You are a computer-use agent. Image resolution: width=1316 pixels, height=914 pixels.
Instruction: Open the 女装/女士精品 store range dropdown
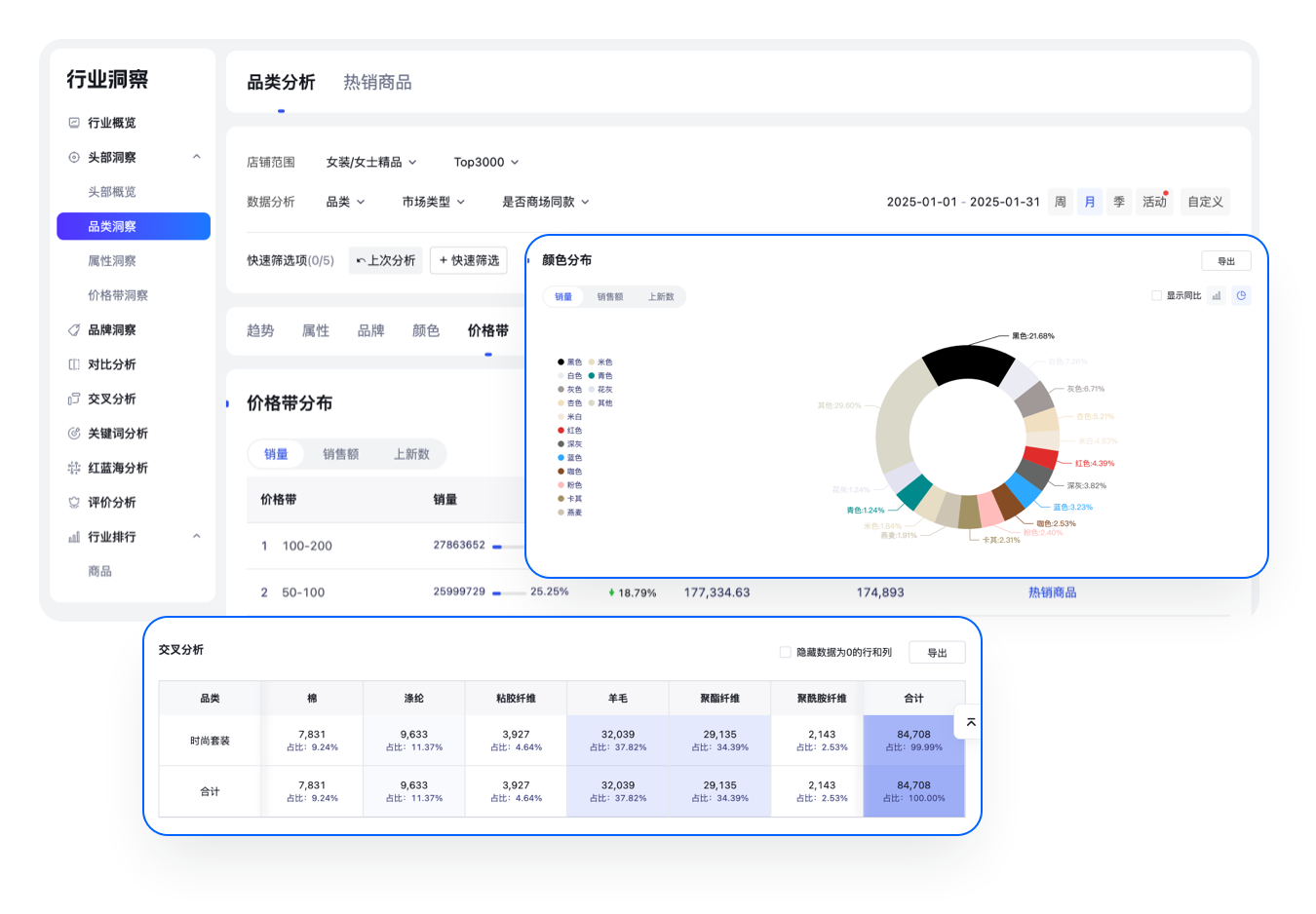370,162
